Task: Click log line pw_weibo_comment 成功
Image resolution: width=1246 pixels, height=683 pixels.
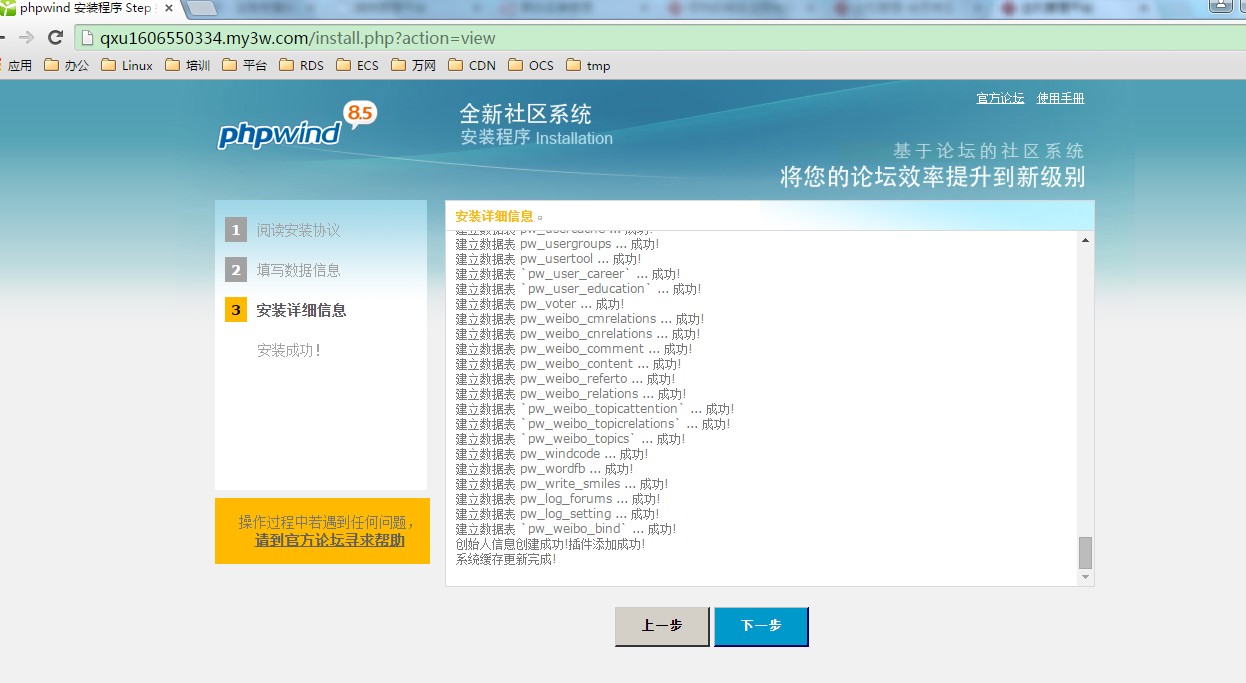Action: [573, 349]
